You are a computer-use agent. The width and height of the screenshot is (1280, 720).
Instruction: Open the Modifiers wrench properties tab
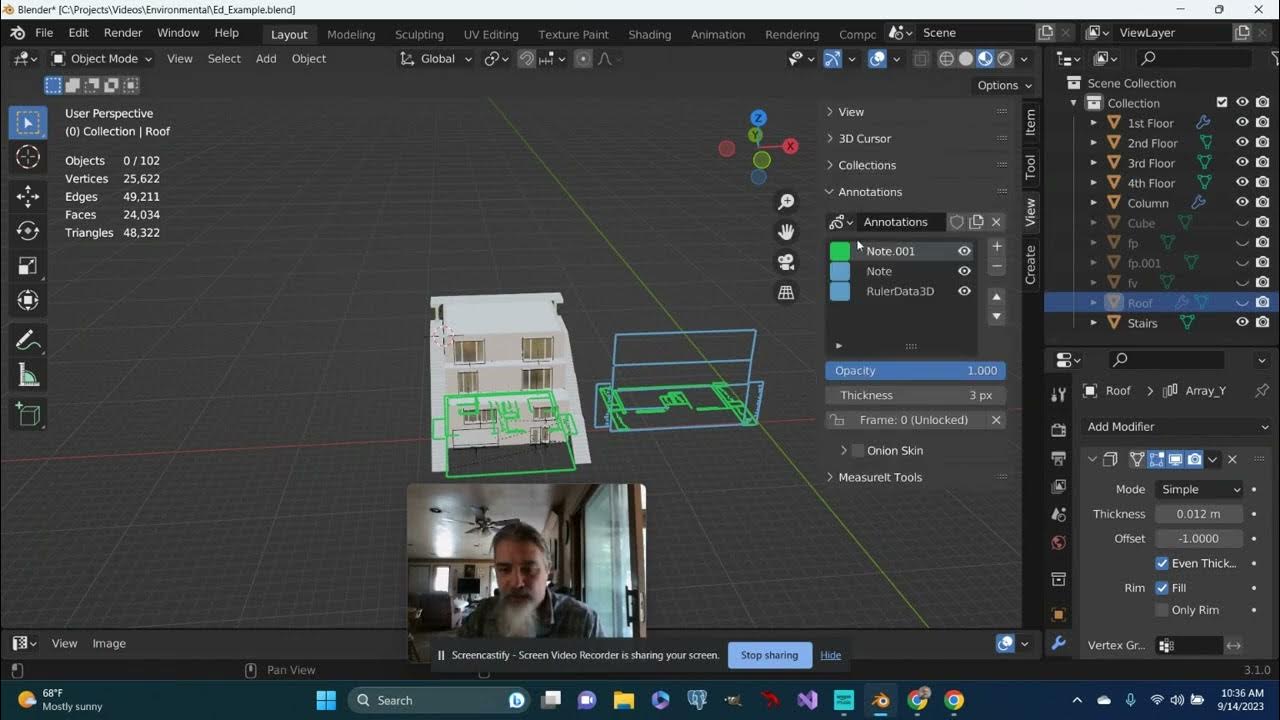click(1059, 643)
